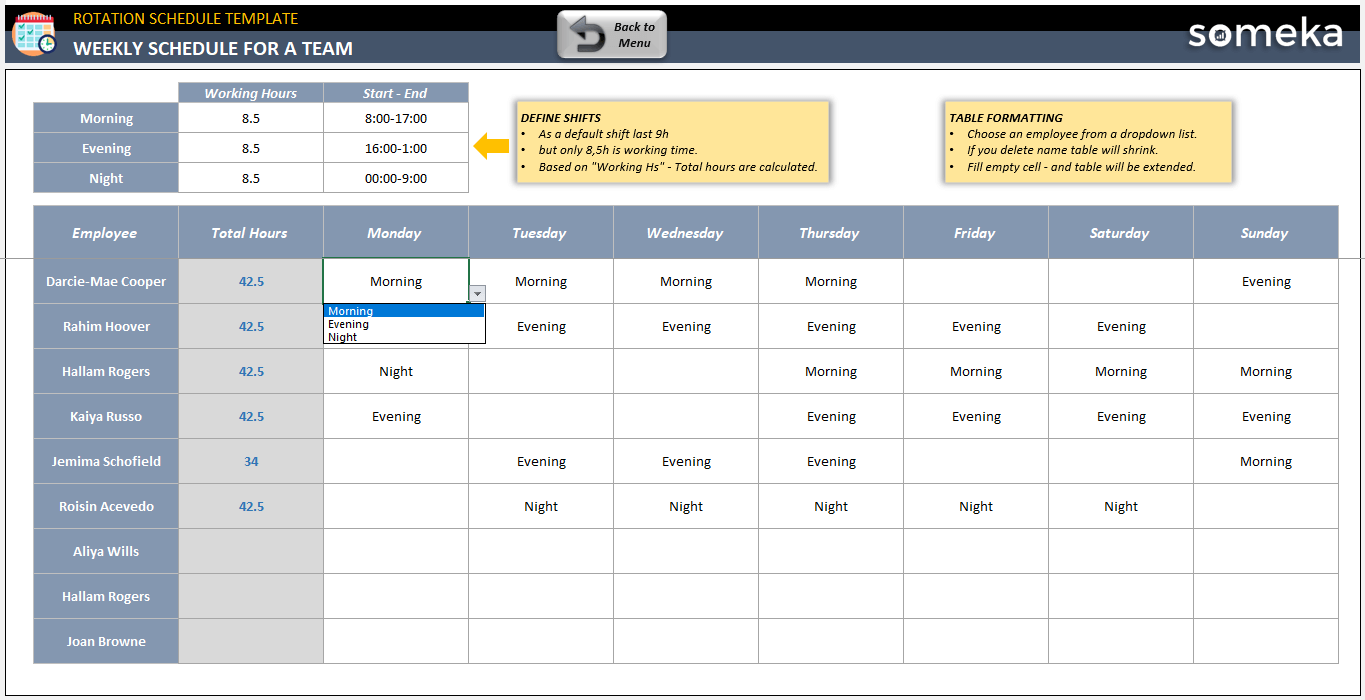Image resolution: width=1365 pixels, height=700 pixels.
Task: Select the Joan Browne employee cell
Action: 106,641
